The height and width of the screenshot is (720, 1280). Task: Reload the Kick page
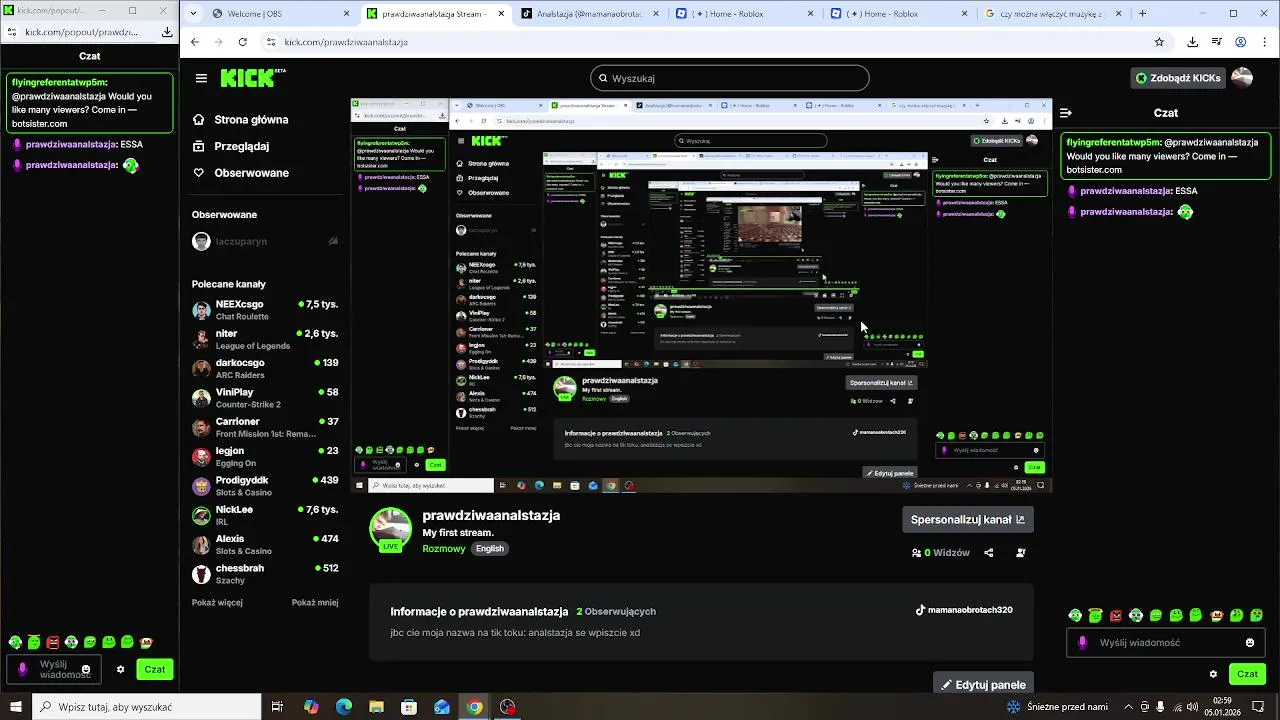242,42
